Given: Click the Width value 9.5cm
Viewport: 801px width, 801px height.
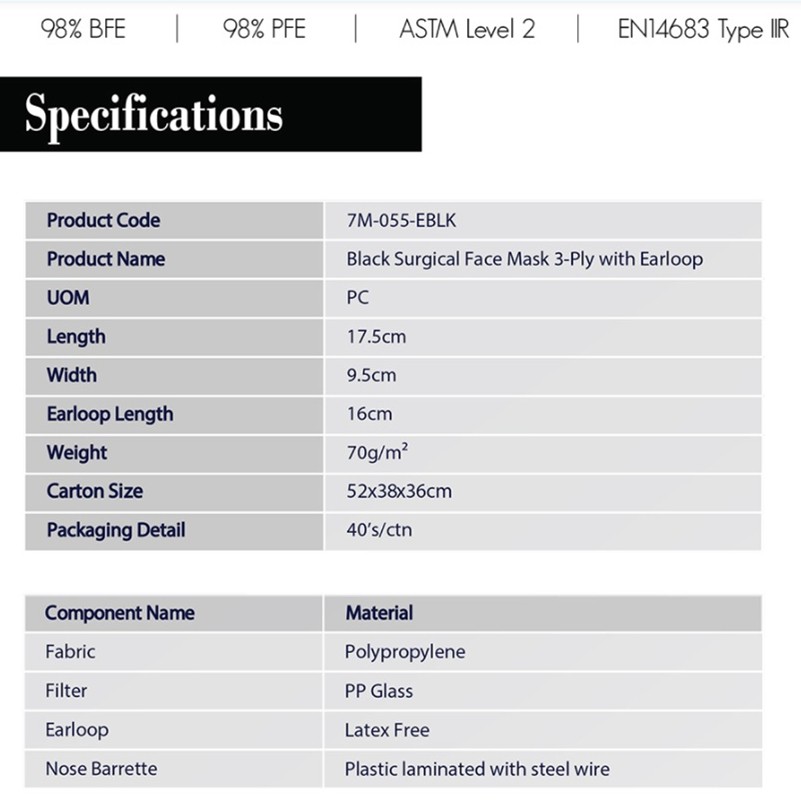Looking at the screenshot, I should click(x=371, y=375).
